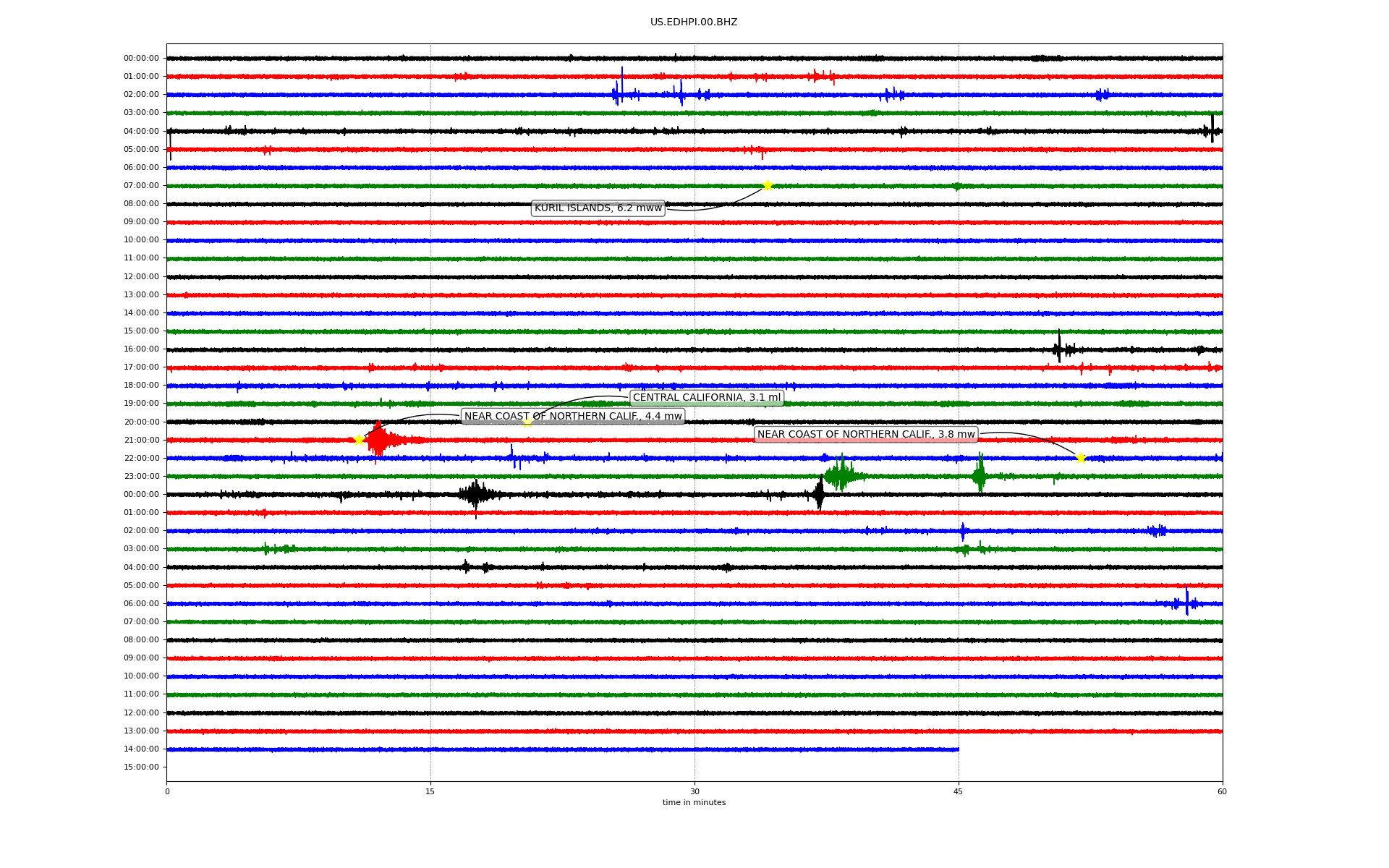
Task: Click the Northern Calif. 4.4 mw annotation box
Action: (572, 416)
